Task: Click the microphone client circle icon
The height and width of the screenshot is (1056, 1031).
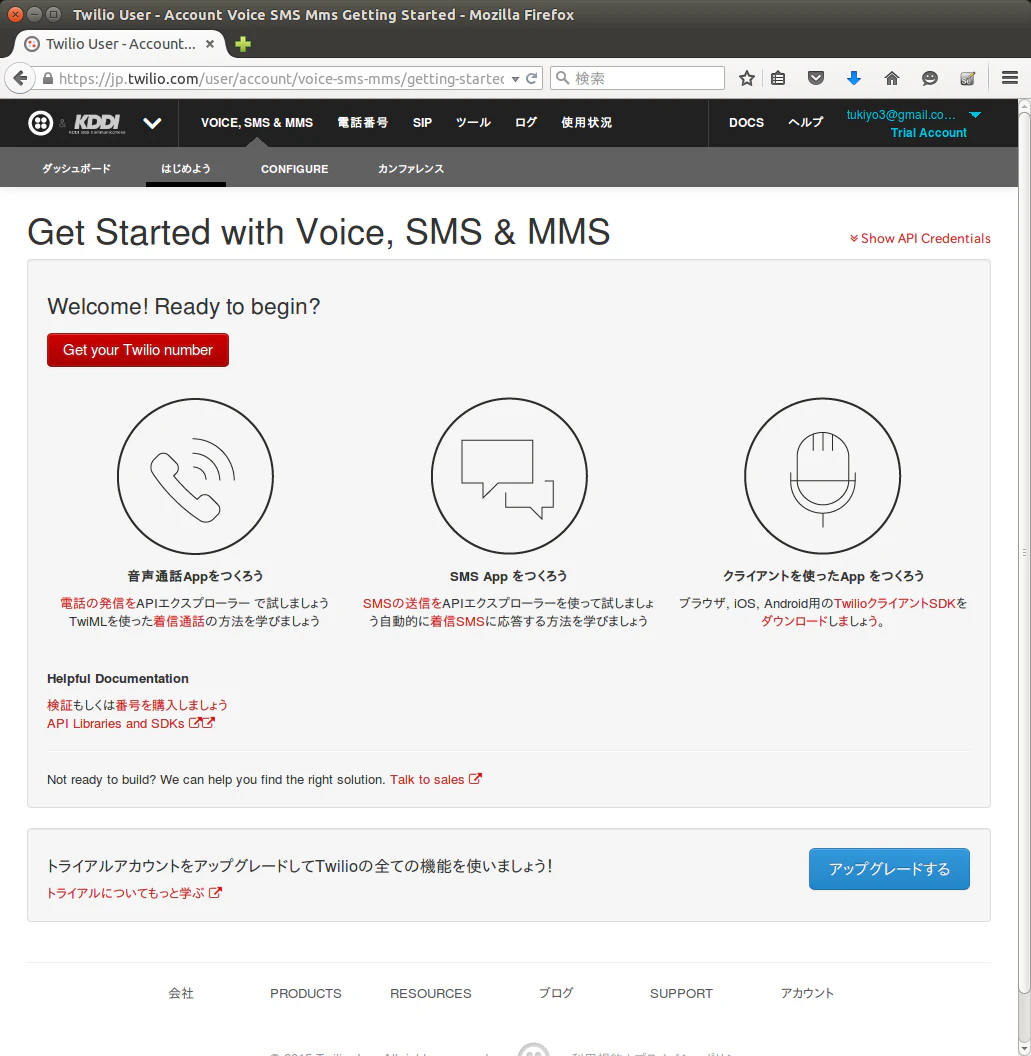Action: (x=822, y=476)
